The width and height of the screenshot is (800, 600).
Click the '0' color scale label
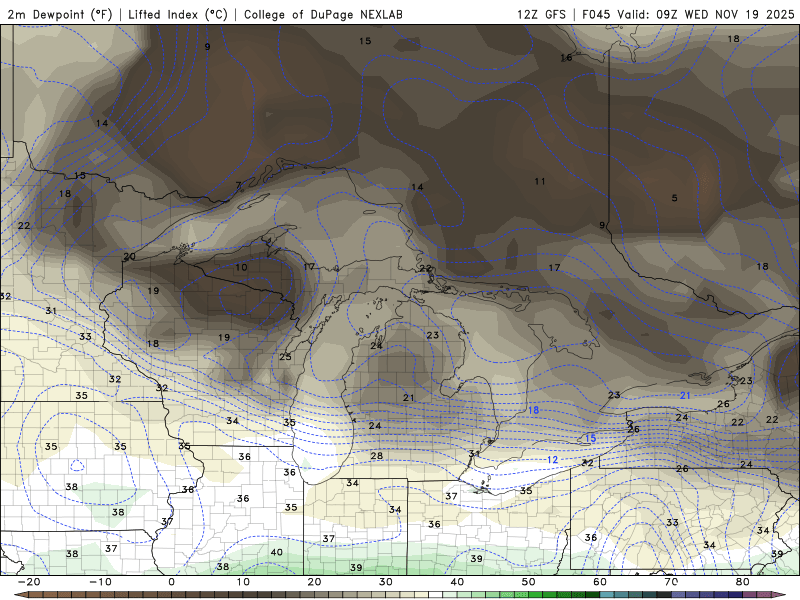171,582
